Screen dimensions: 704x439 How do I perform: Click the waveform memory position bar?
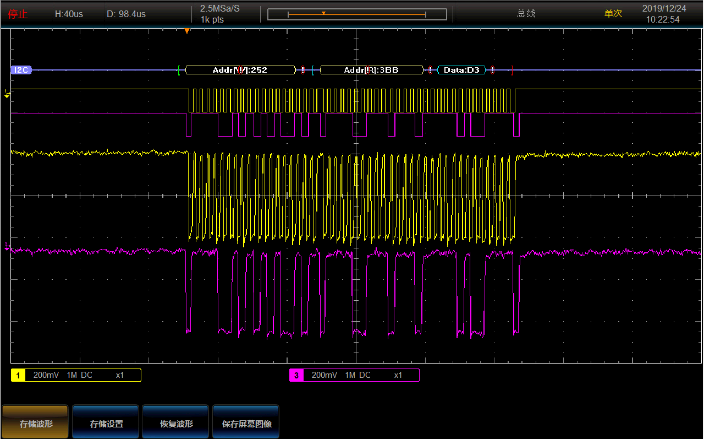click(356, 14)
